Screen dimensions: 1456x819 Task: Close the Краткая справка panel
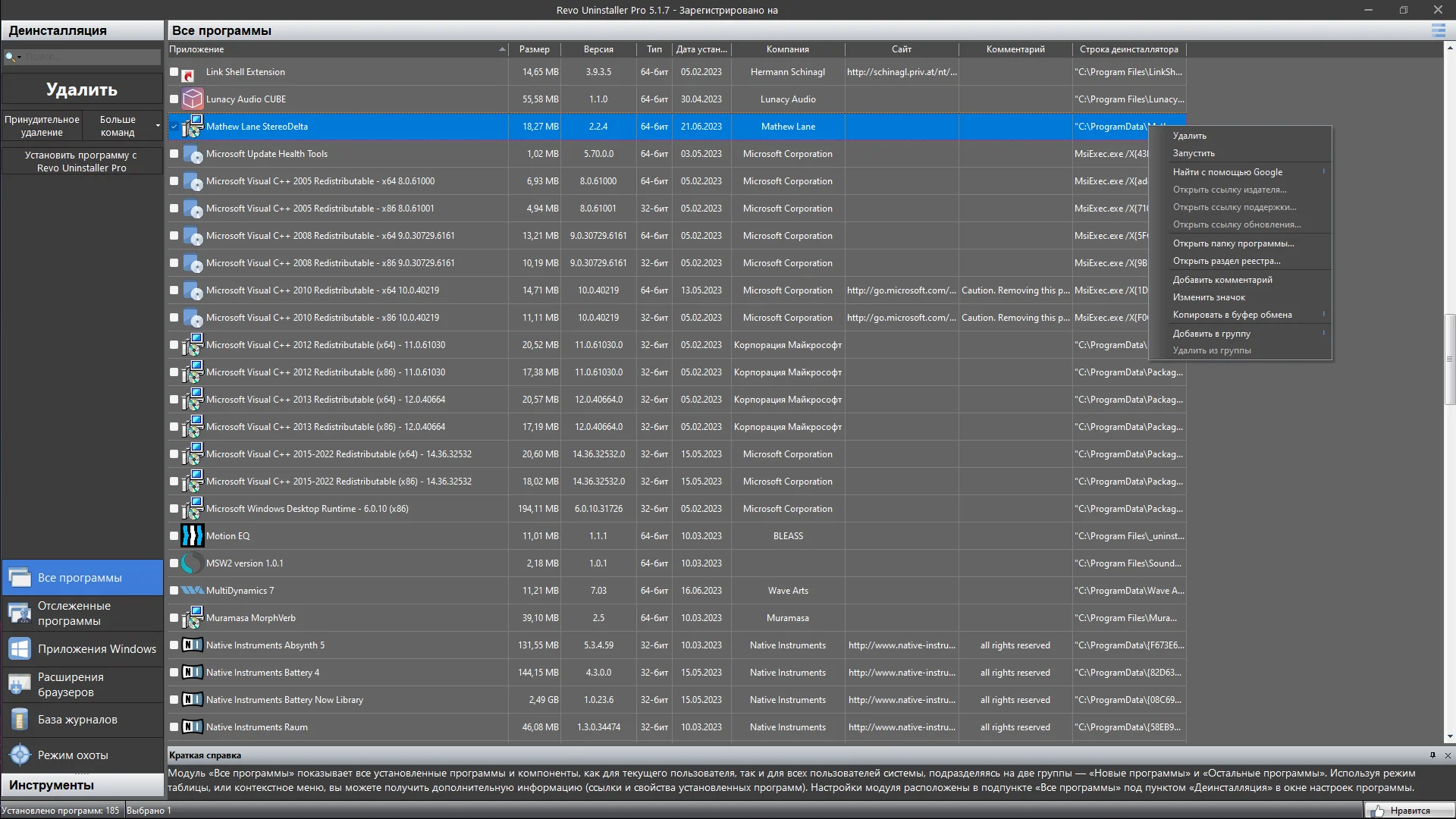point(1448,755)
